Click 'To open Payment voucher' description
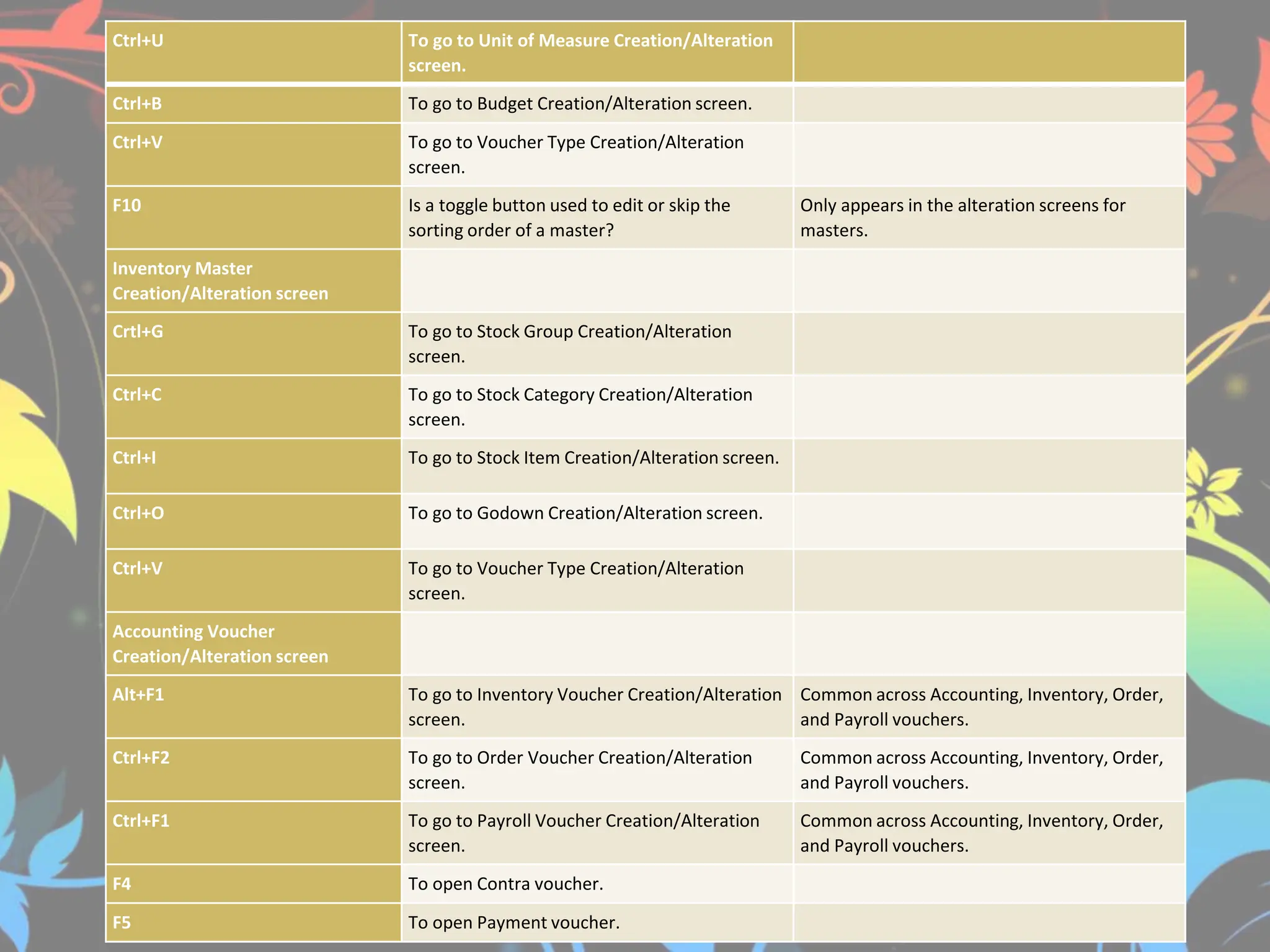Image resolution: width=1270 pixels, height=952 pixels. click(513, 923)
